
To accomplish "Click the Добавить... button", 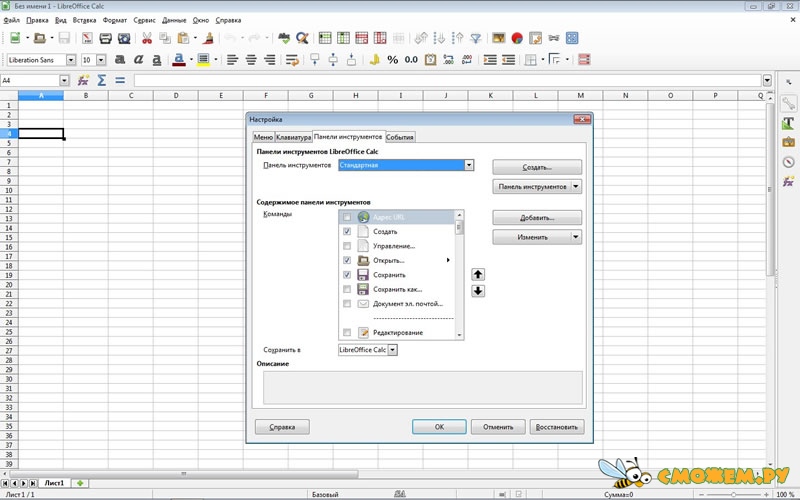I will pos(537,218).
